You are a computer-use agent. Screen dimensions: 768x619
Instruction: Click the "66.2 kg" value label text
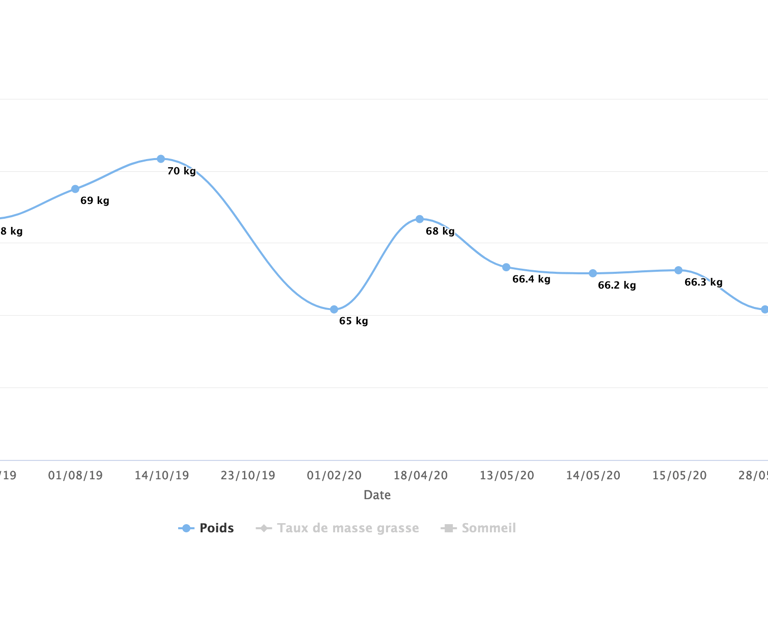click(617, 285)
